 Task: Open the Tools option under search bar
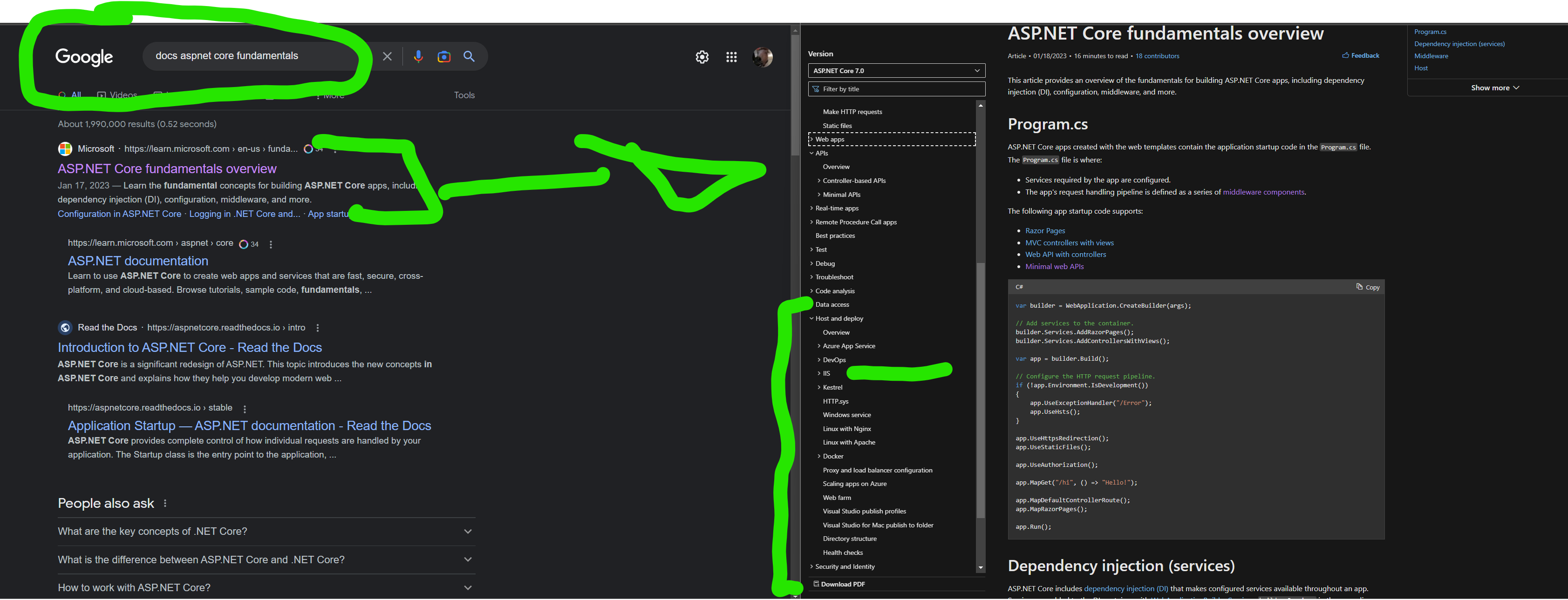tap(464, 95)
